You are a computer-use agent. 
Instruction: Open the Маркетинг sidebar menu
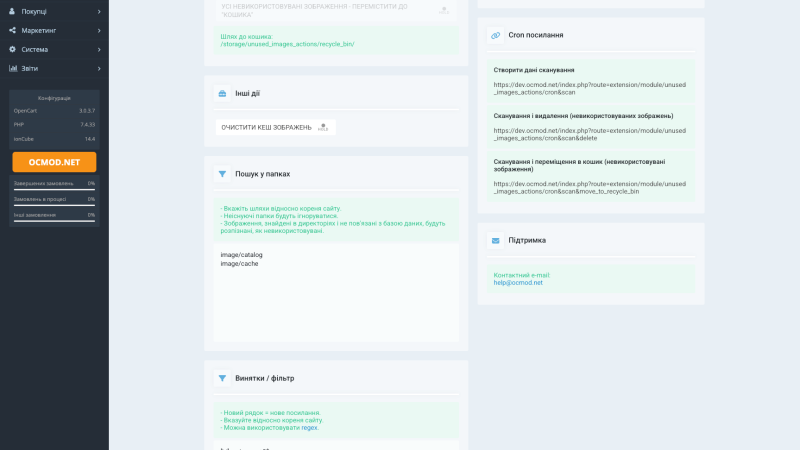(54, 30)
